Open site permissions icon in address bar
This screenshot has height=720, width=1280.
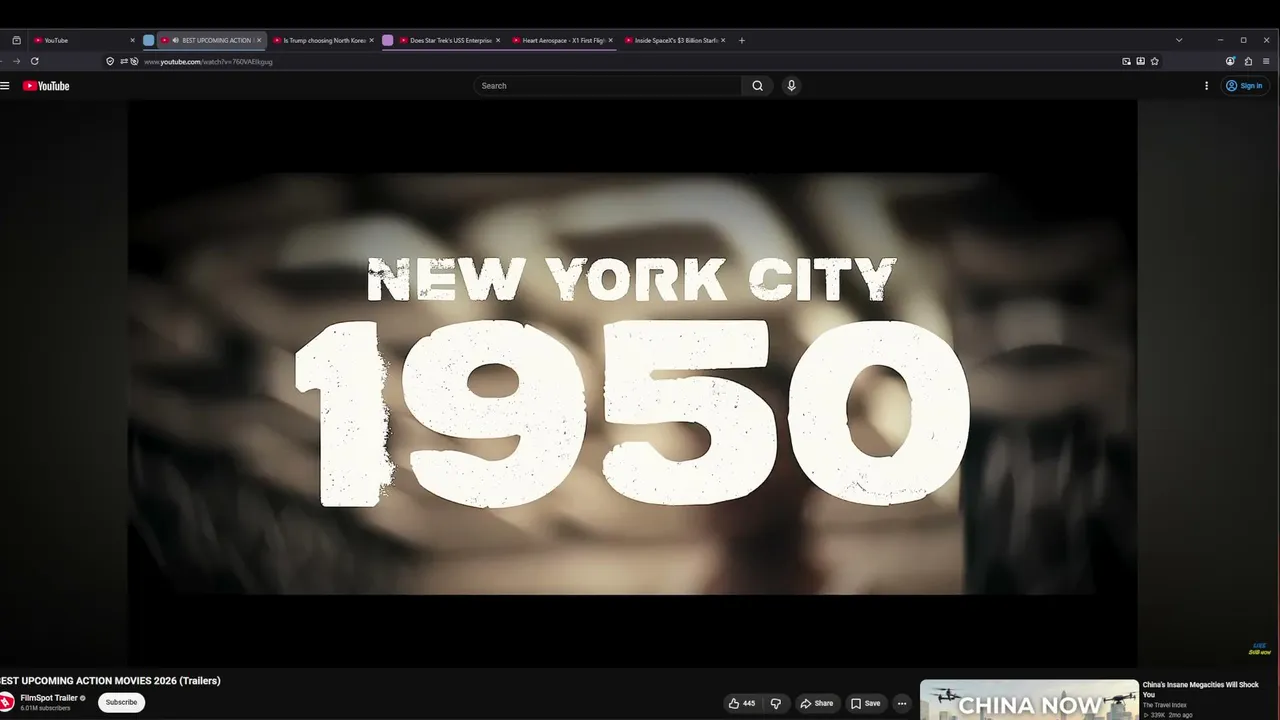click(123, 61)
